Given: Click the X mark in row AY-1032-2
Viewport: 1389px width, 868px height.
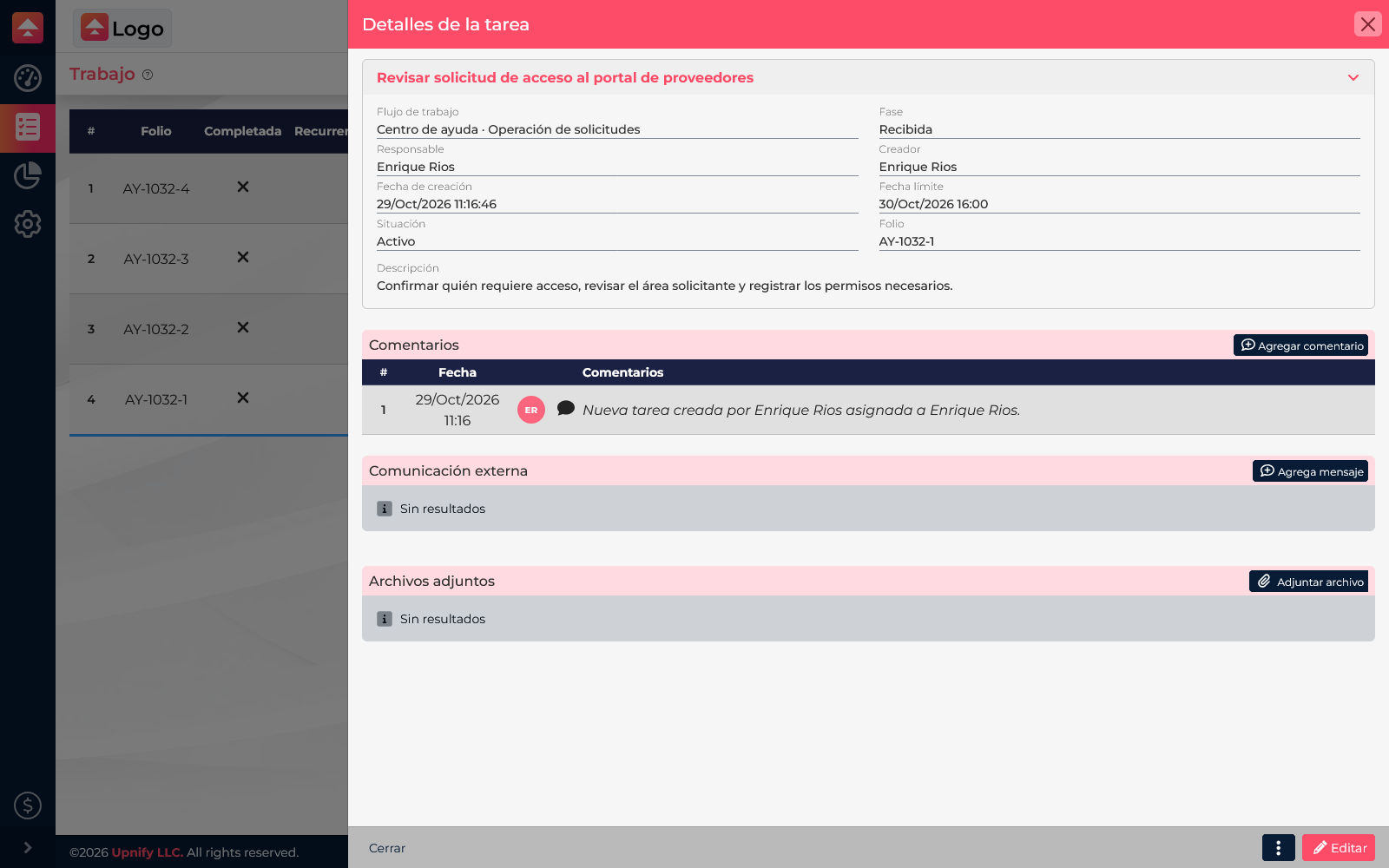Looking at the screenshot, I should coord(243,327).
